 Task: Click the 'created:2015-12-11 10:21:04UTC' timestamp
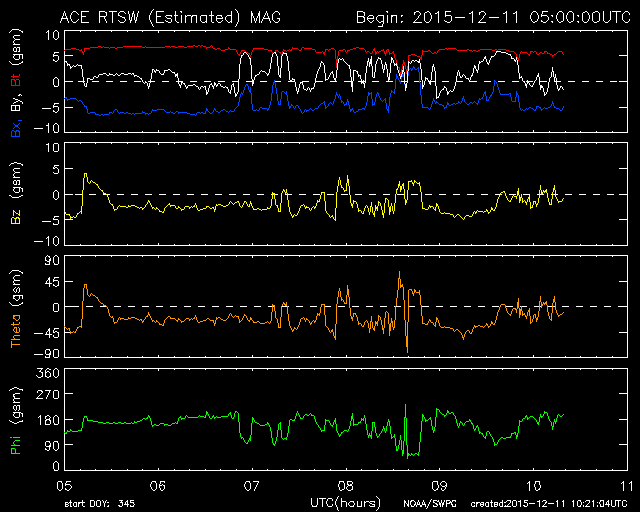coord(549,504)
